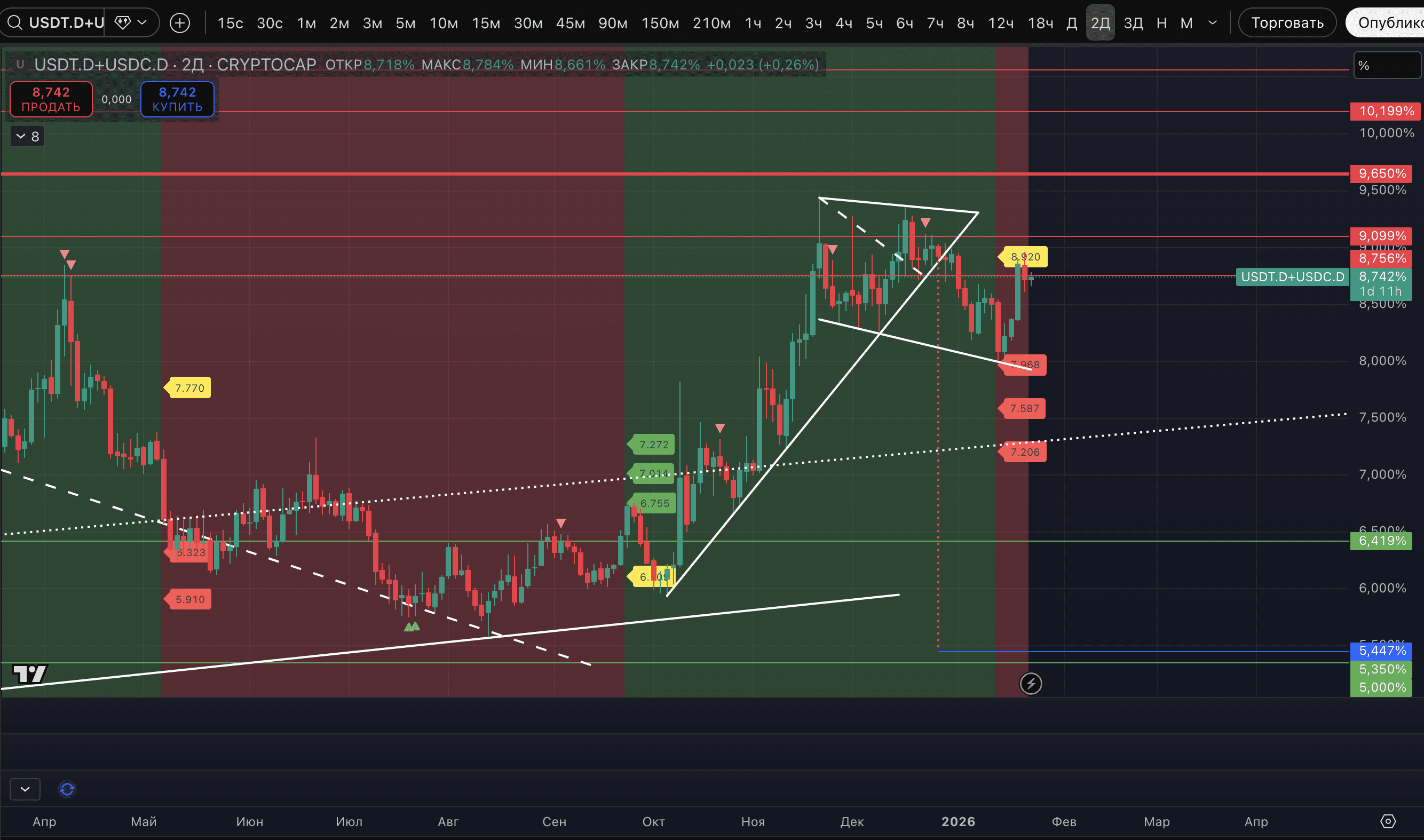Click the TradingView logo on the chart
The image size is (1424, 840).
tap(29, 673)
